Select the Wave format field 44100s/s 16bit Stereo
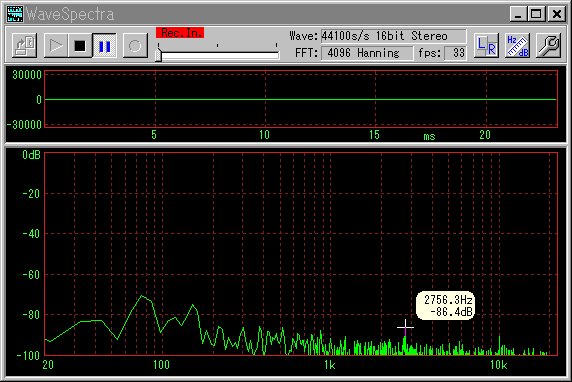 coord(393,36)
